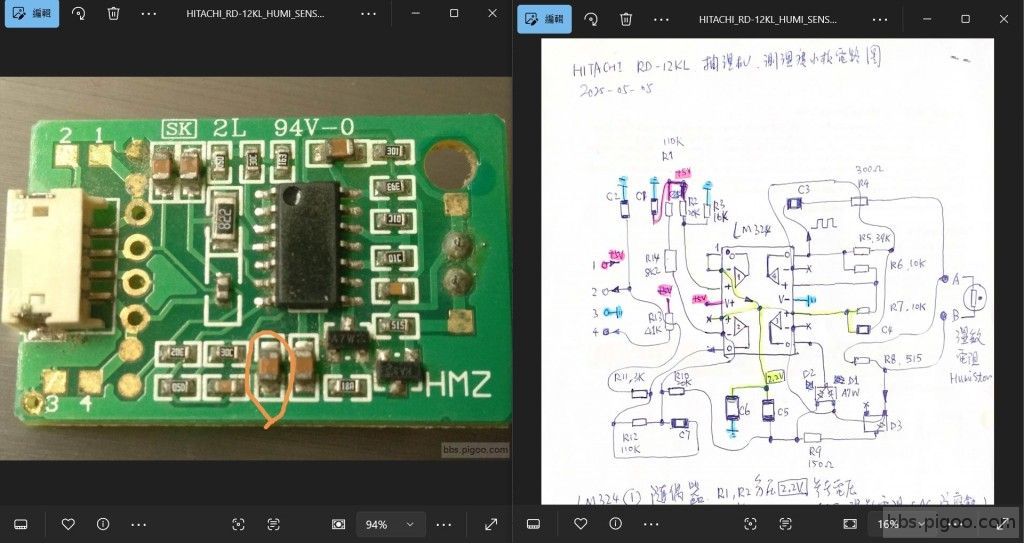Delete the PCB photo using trash icon
The height and width of the screenshot is (543, 1024).
pos(114,14)
